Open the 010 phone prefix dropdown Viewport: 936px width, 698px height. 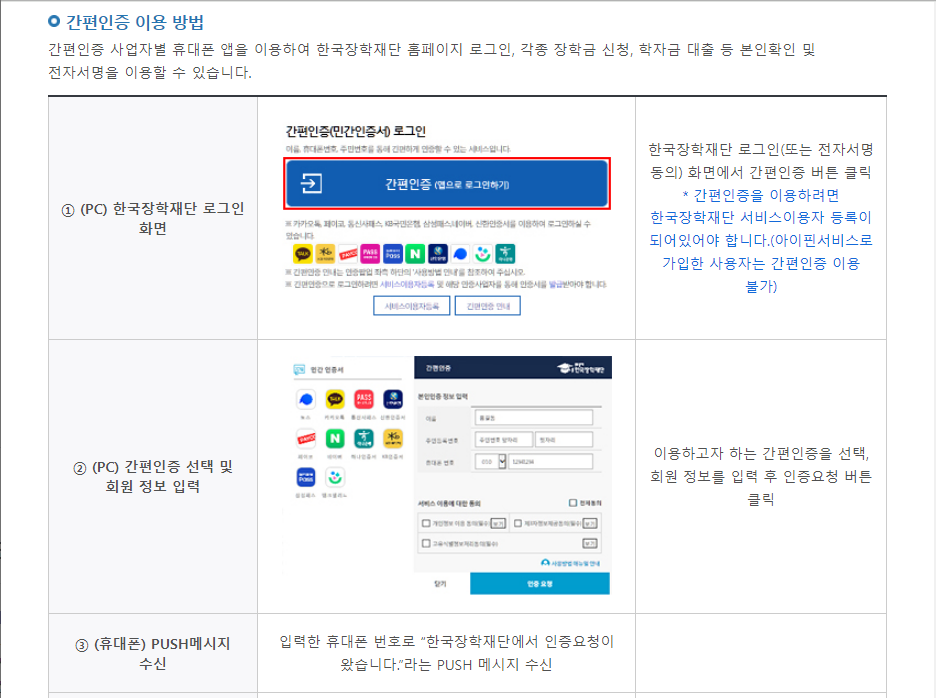tap(500, 462)
